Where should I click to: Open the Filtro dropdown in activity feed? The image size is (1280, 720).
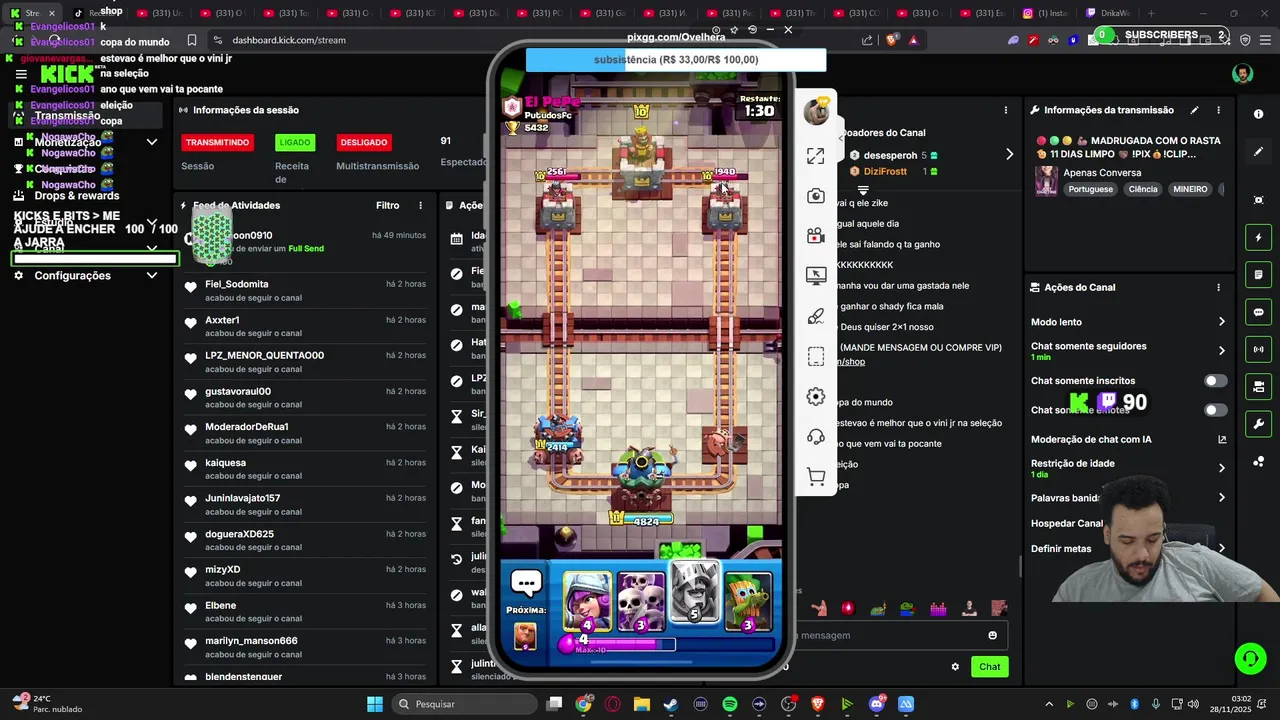tap(387, 205)
